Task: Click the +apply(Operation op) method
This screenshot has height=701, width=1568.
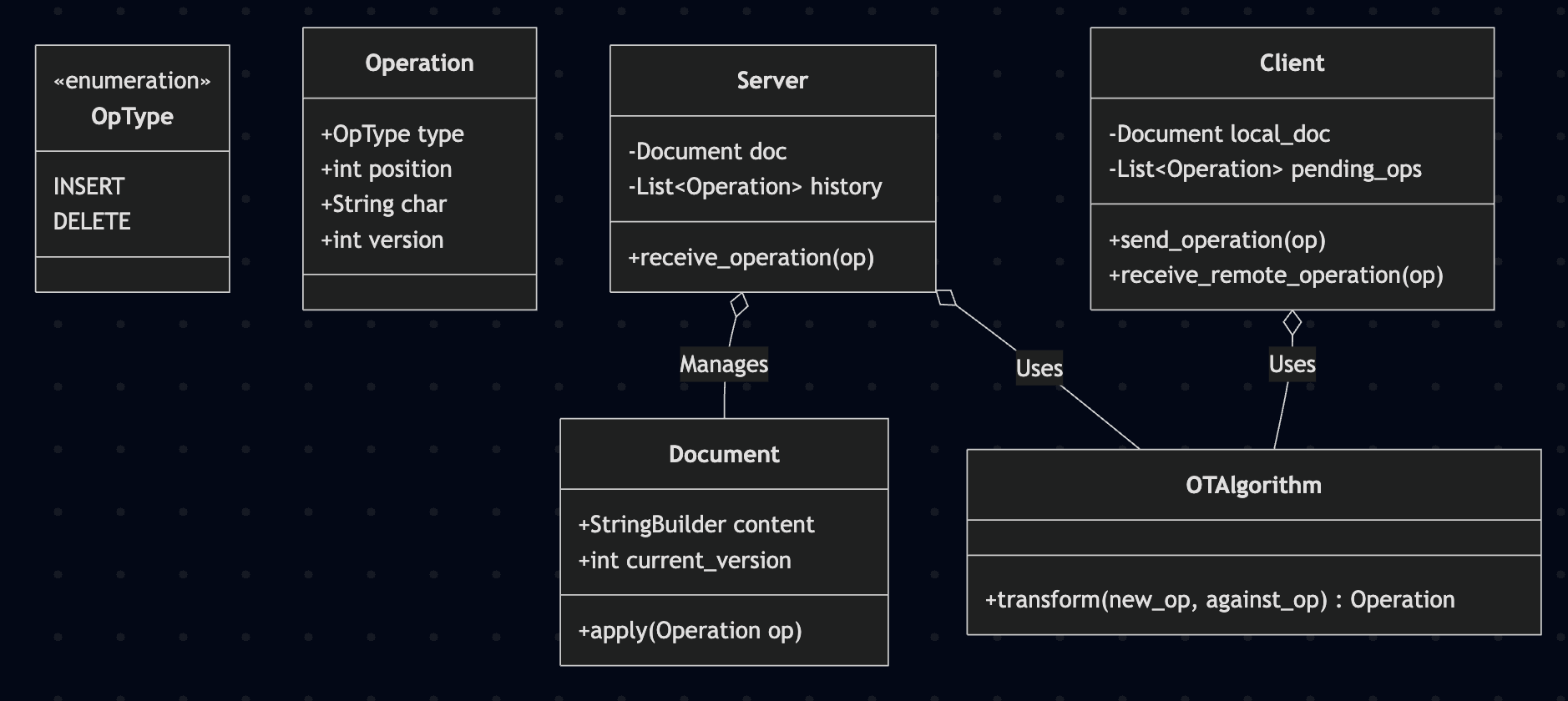Action: (x=690, y=631)
